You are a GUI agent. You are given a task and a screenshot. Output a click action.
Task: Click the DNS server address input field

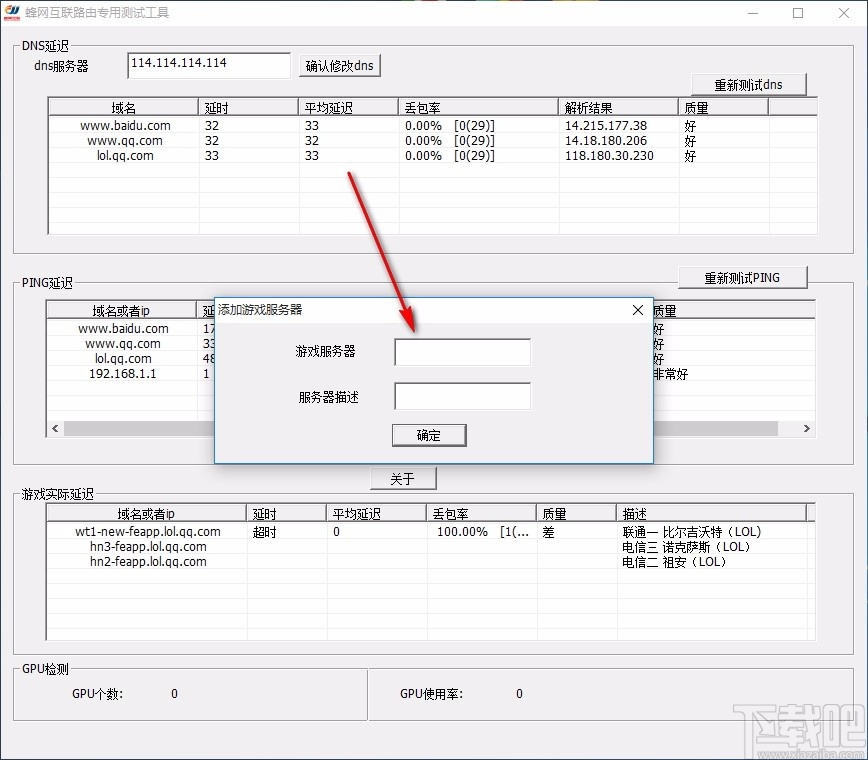coord(207,64)
